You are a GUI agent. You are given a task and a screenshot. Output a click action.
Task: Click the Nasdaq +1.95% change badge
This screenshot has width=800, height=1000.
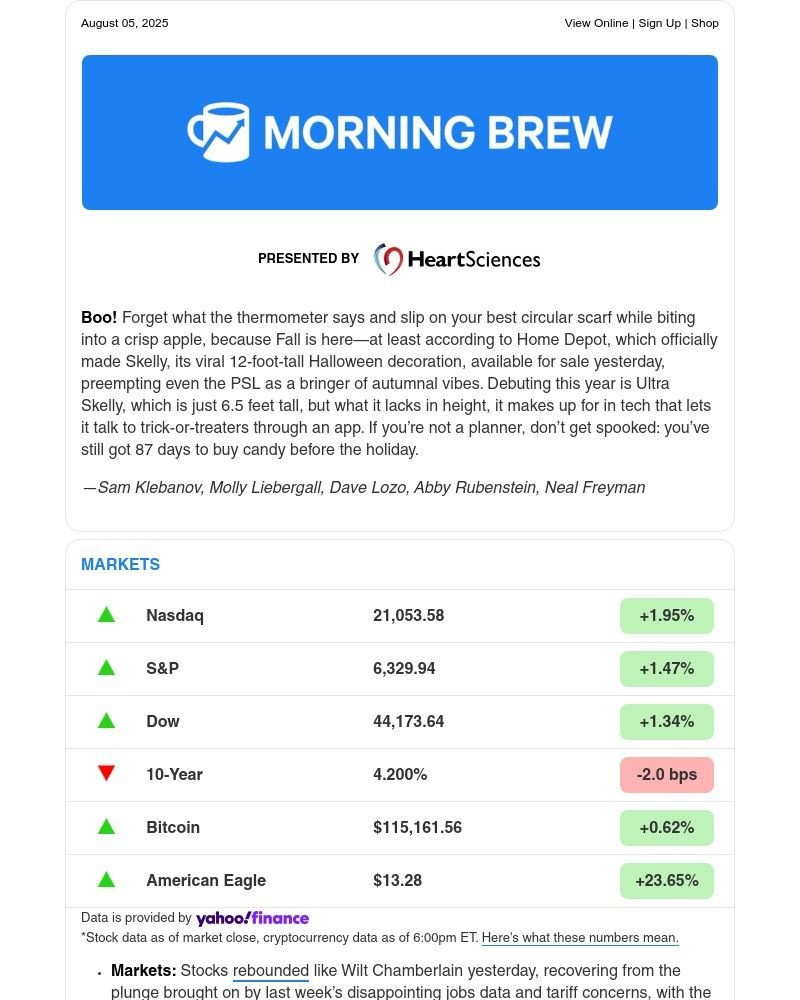pos(666,616)
